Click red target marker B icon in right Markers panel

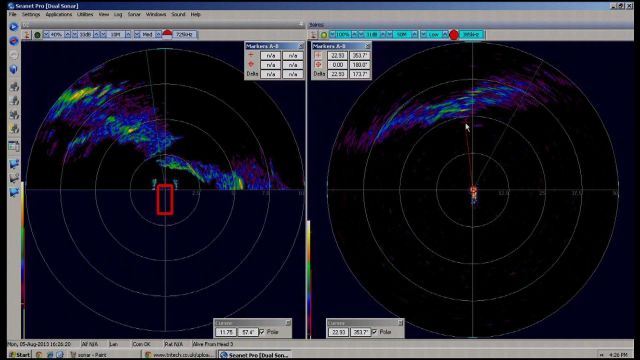point(318,64)
